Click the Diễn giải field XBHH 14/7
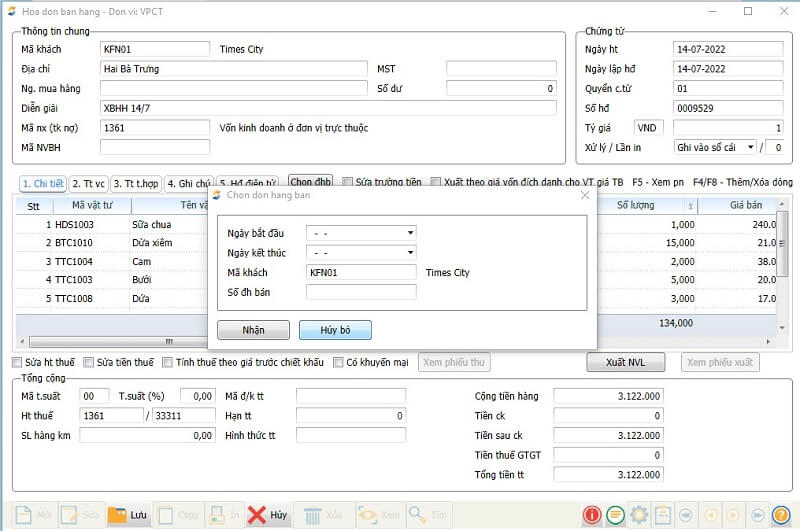Image resolution: width=800 pixels, height=531 pixels. click(328, 108)
